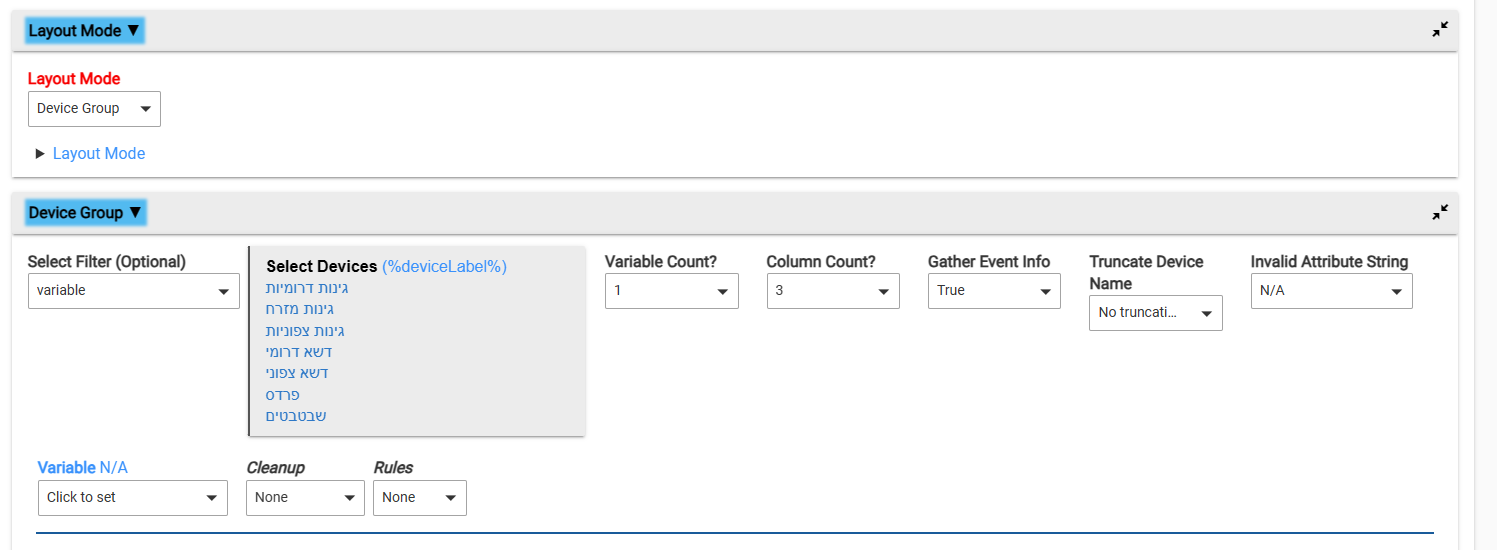Screen dimensions: 1497x550
Task: Select device דשא צפוני
Action: 297,372
